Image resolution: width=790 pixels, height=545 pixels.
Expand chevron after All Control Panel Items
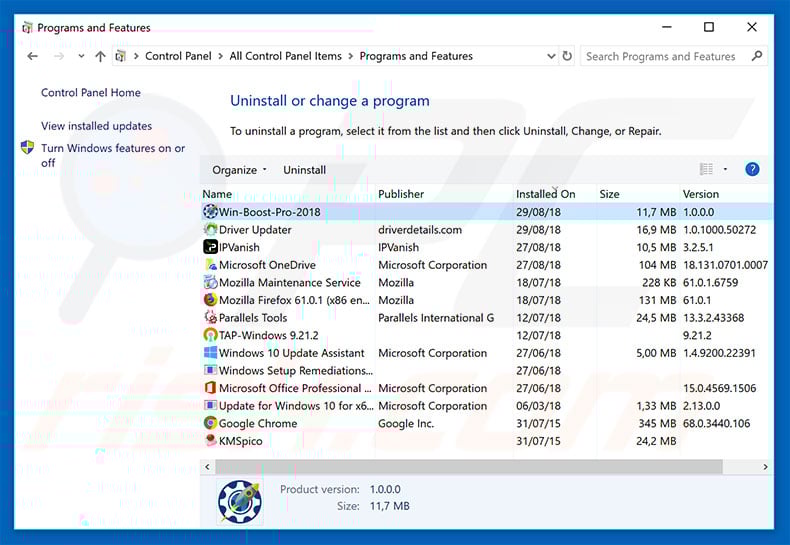351,56
